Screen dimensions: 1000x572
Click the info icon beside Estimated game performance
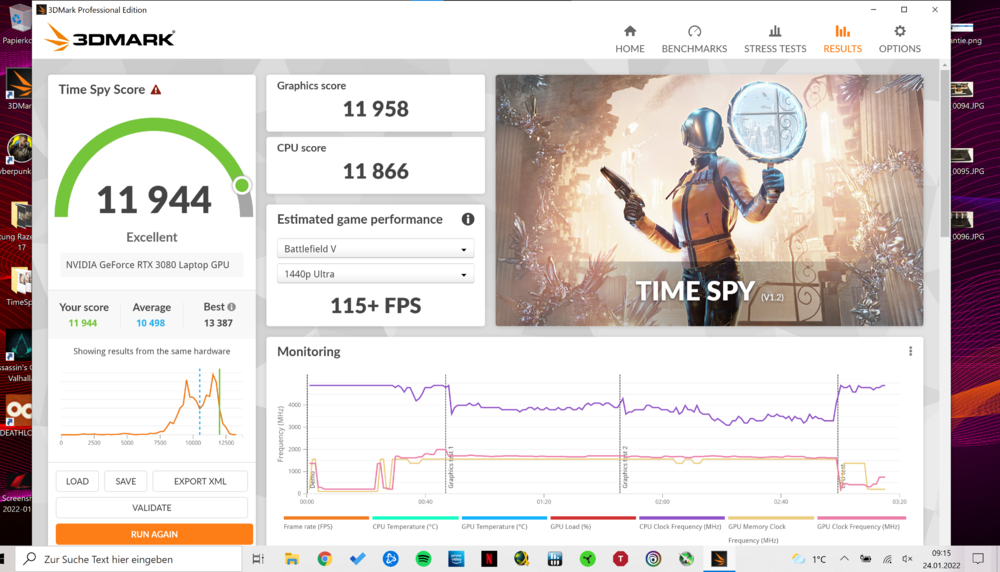coord(467,219)
